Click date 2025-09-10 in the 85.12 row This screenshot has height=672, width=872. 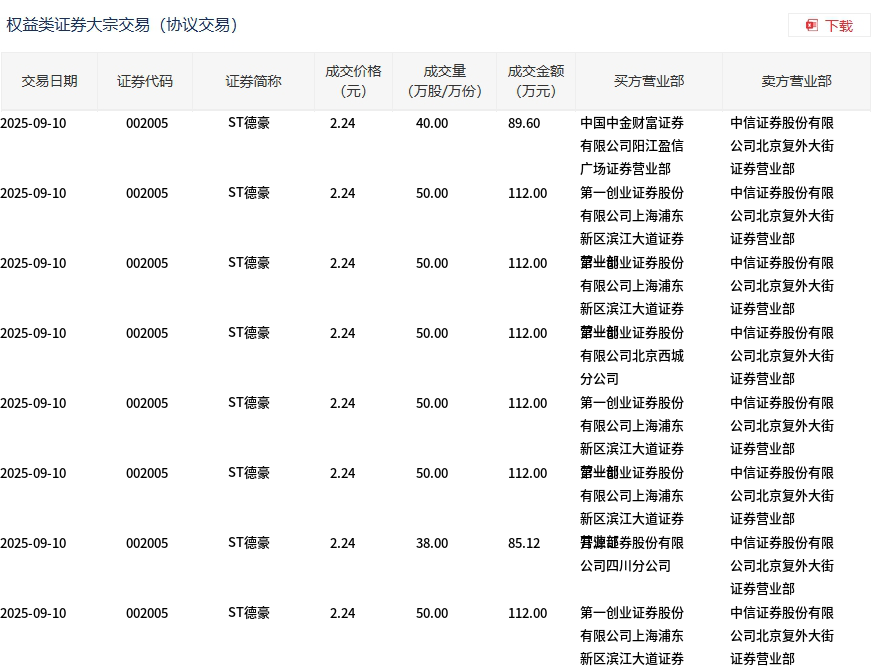point(33,543)
